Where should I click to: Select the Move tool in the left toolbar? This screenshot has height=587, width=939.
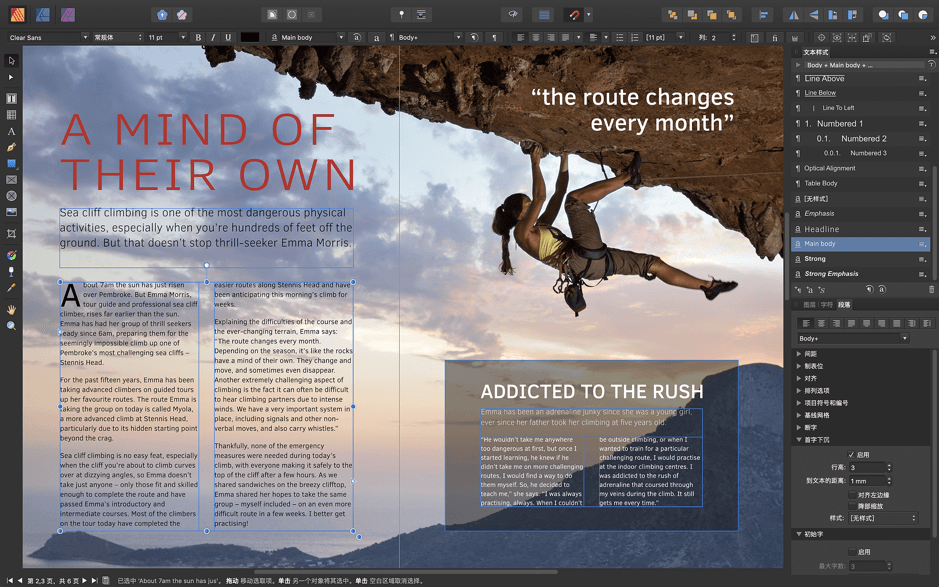point(12,62)
